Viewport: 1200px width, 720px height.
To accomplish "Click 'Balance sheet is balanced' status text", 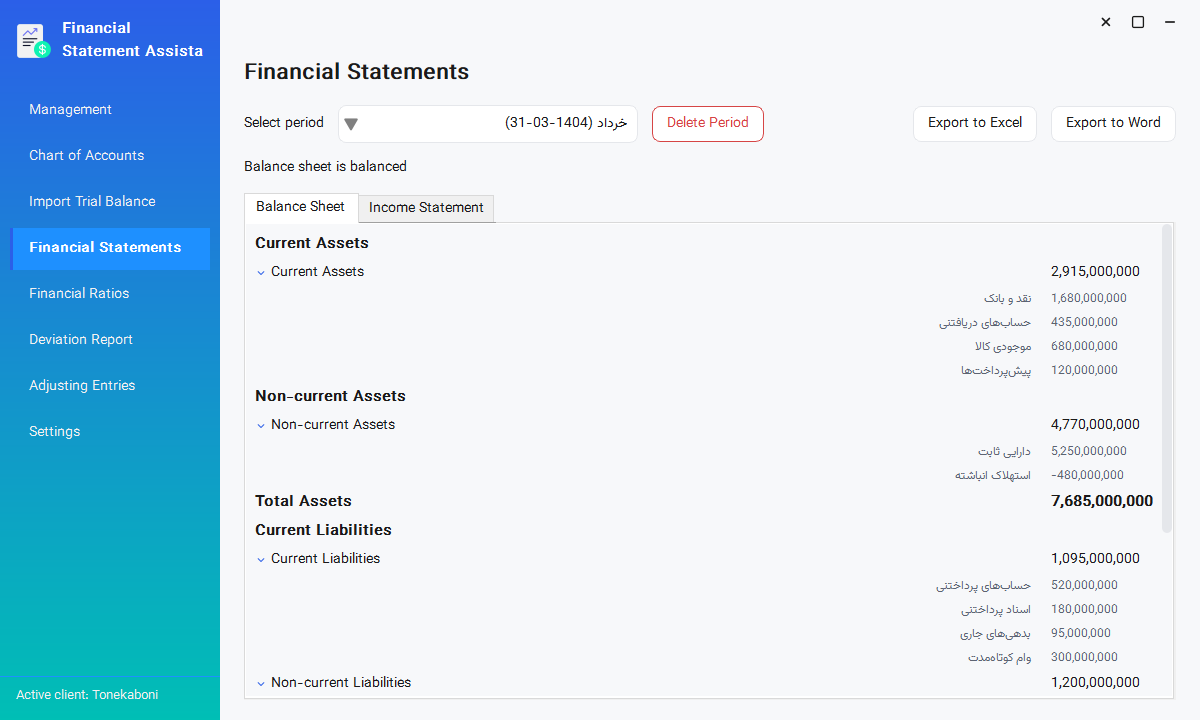I will [x=325, y=167].
